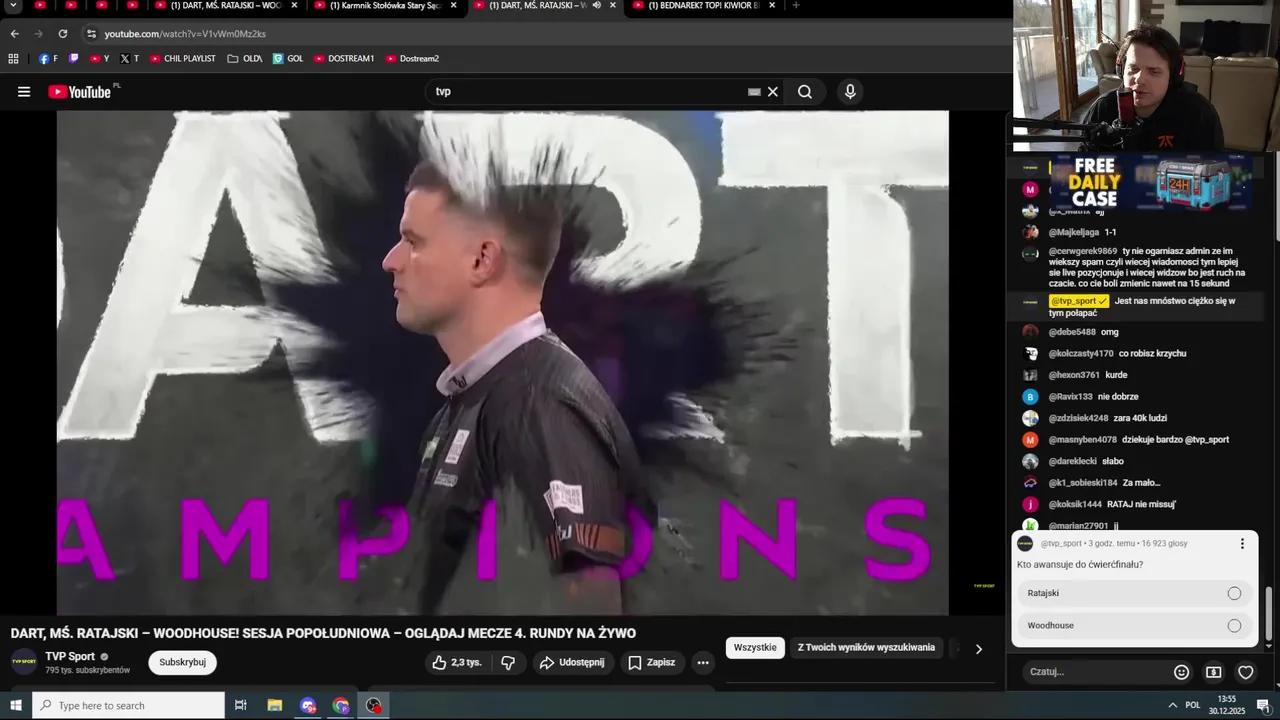Viewport: 1280px width, 720px height.
Task: Click the search magnifier icon
Action: (x=804, y=91)
